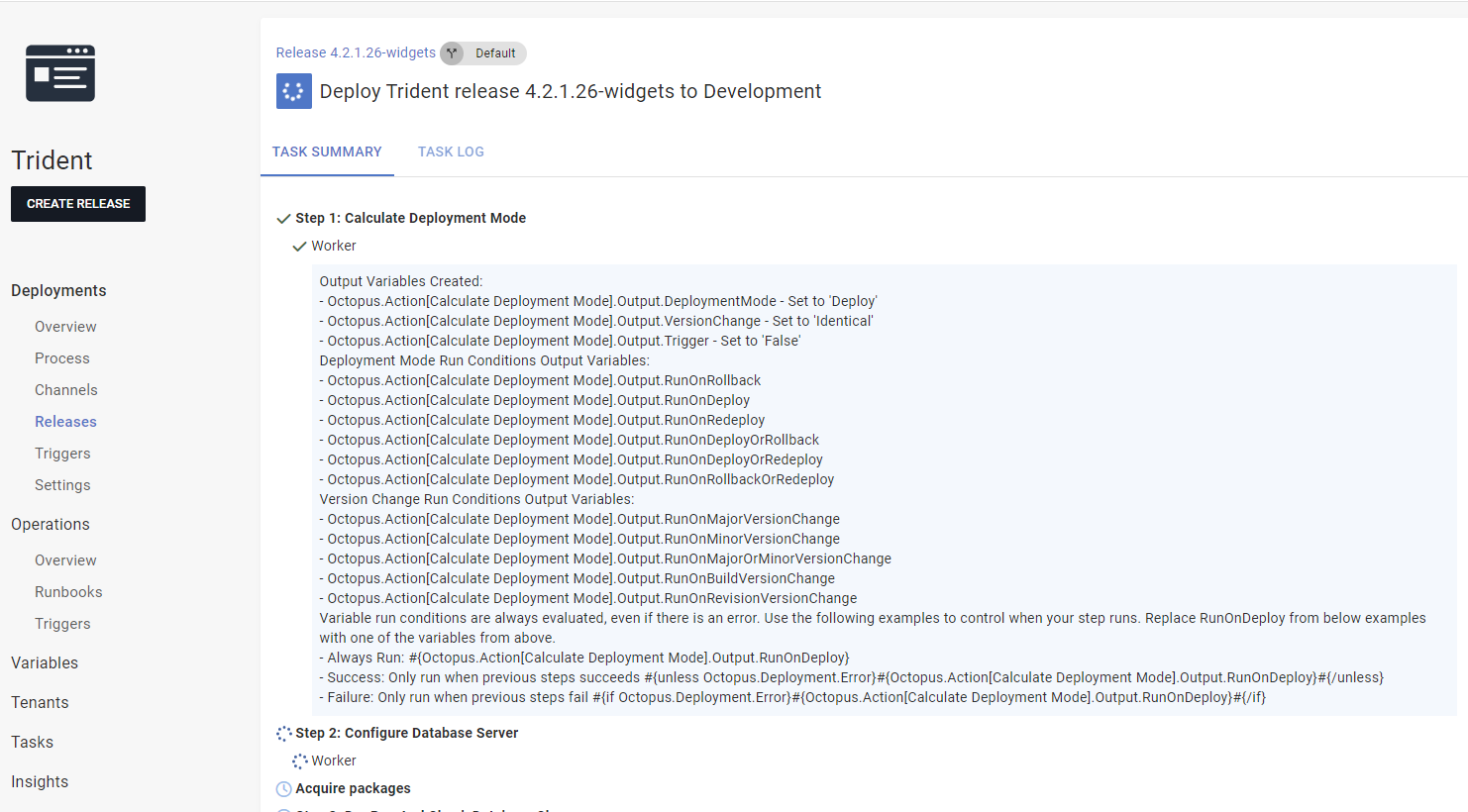Click the Output.RunOnMinorVersionChange log line
Image resolution: width=1468 pixels, height=812 pixels.
[579, 539]
